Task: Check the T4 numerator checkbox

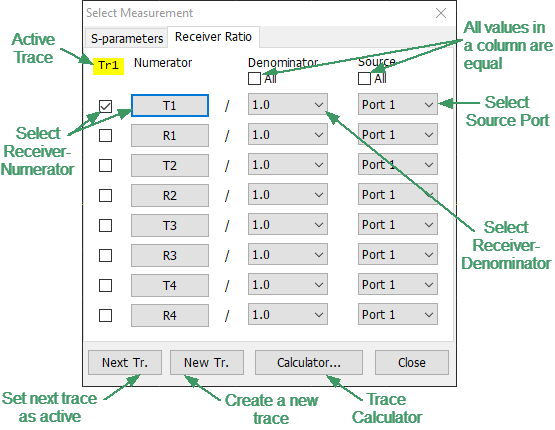Action: pyautogui.click(x=105, y=286)
